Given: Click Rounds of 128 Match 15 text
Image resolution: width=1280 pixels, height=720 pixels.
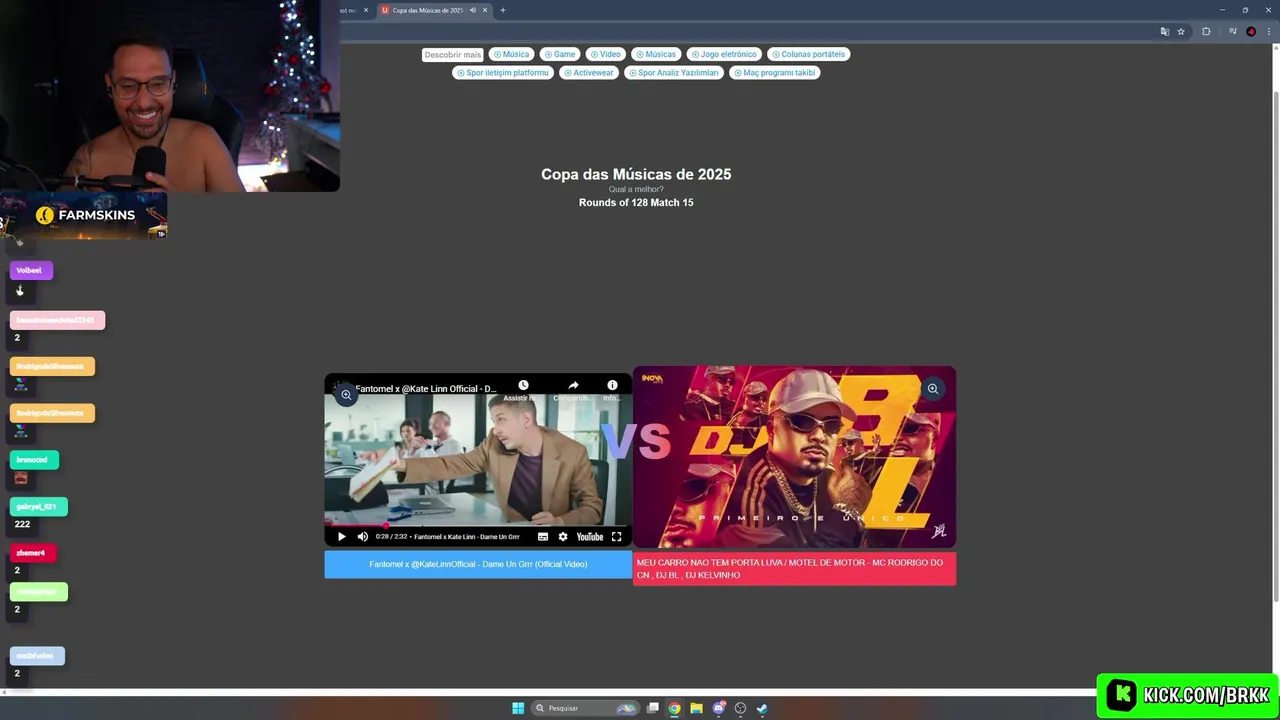Looking at the screenshot, I should point(636,202).
